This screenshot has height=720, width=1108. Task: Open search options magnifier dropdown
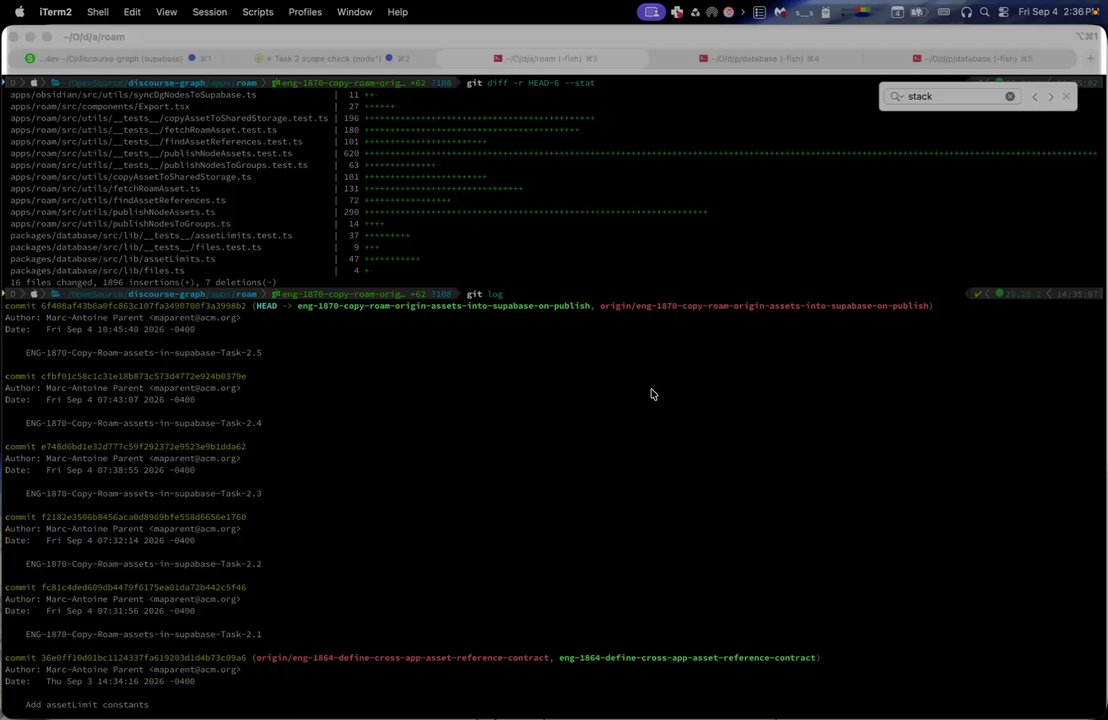pos(896,96)
